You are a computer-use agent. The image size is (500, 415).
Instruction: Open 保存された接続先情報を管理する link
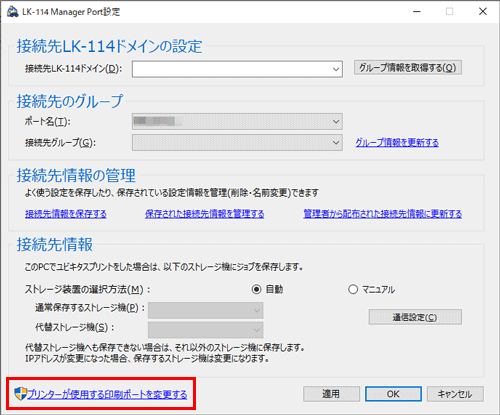205,214
